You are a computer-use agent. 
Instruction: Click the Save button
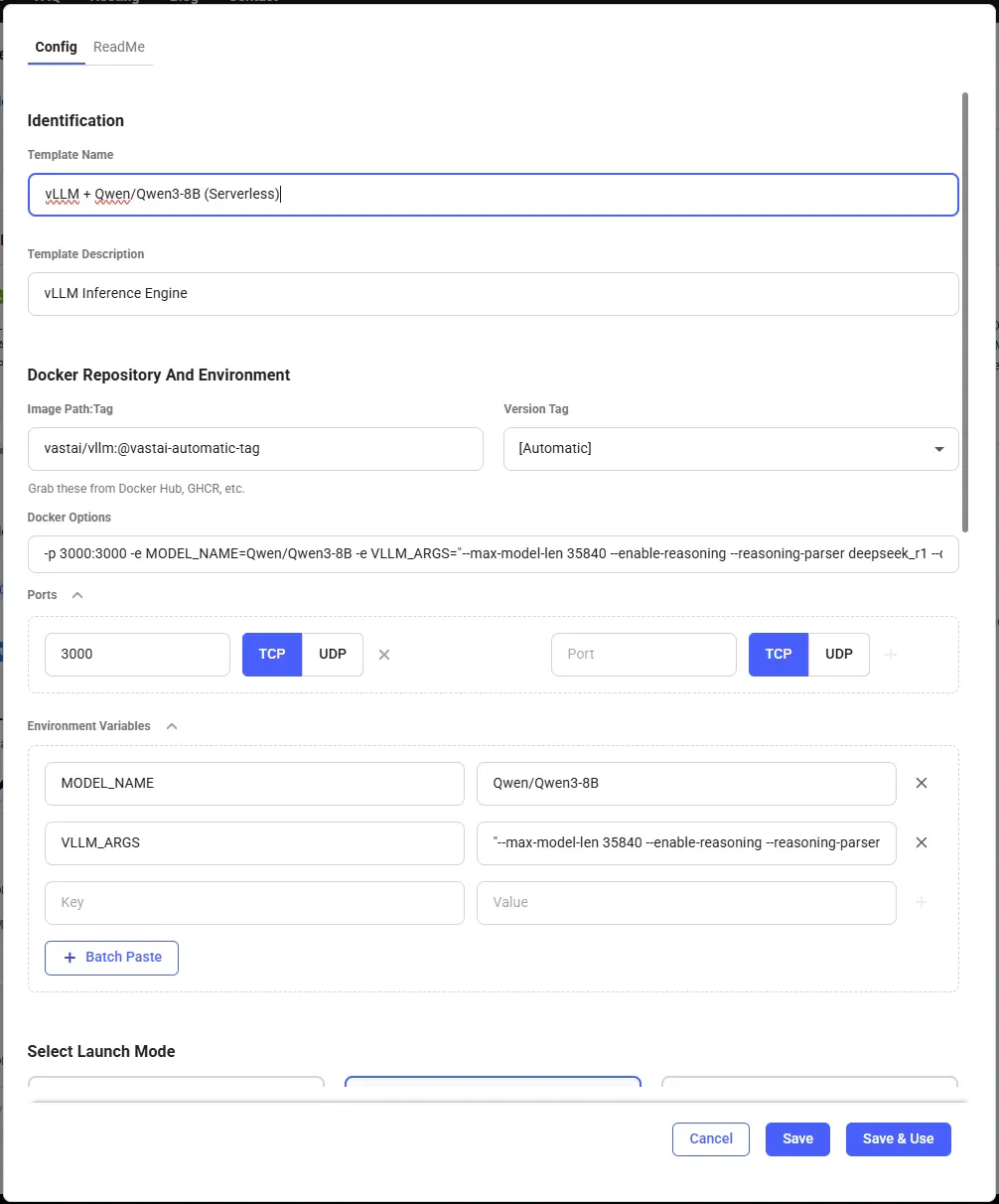point(797,1138)
